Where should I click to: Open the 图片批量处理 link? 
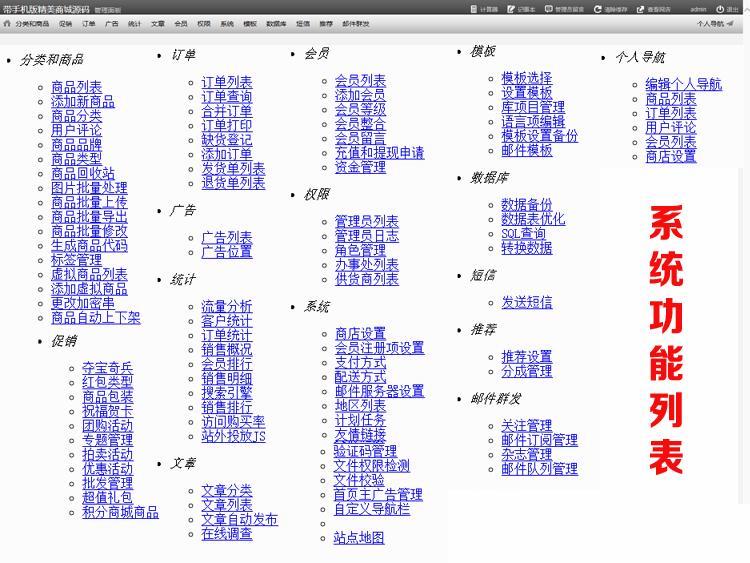point(89,188)
